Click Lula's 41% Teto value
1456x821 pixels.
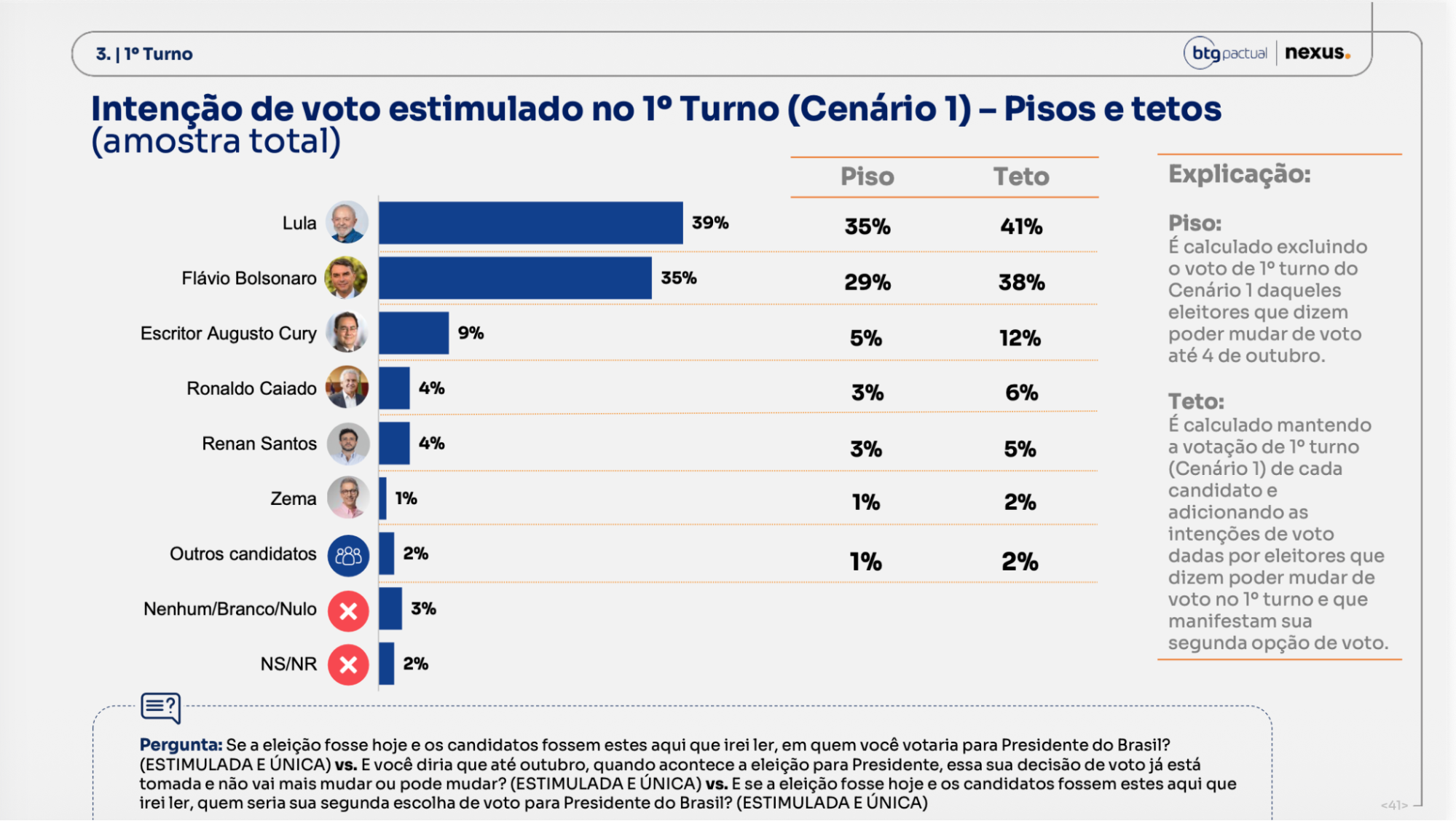[x=1021, y=227]
